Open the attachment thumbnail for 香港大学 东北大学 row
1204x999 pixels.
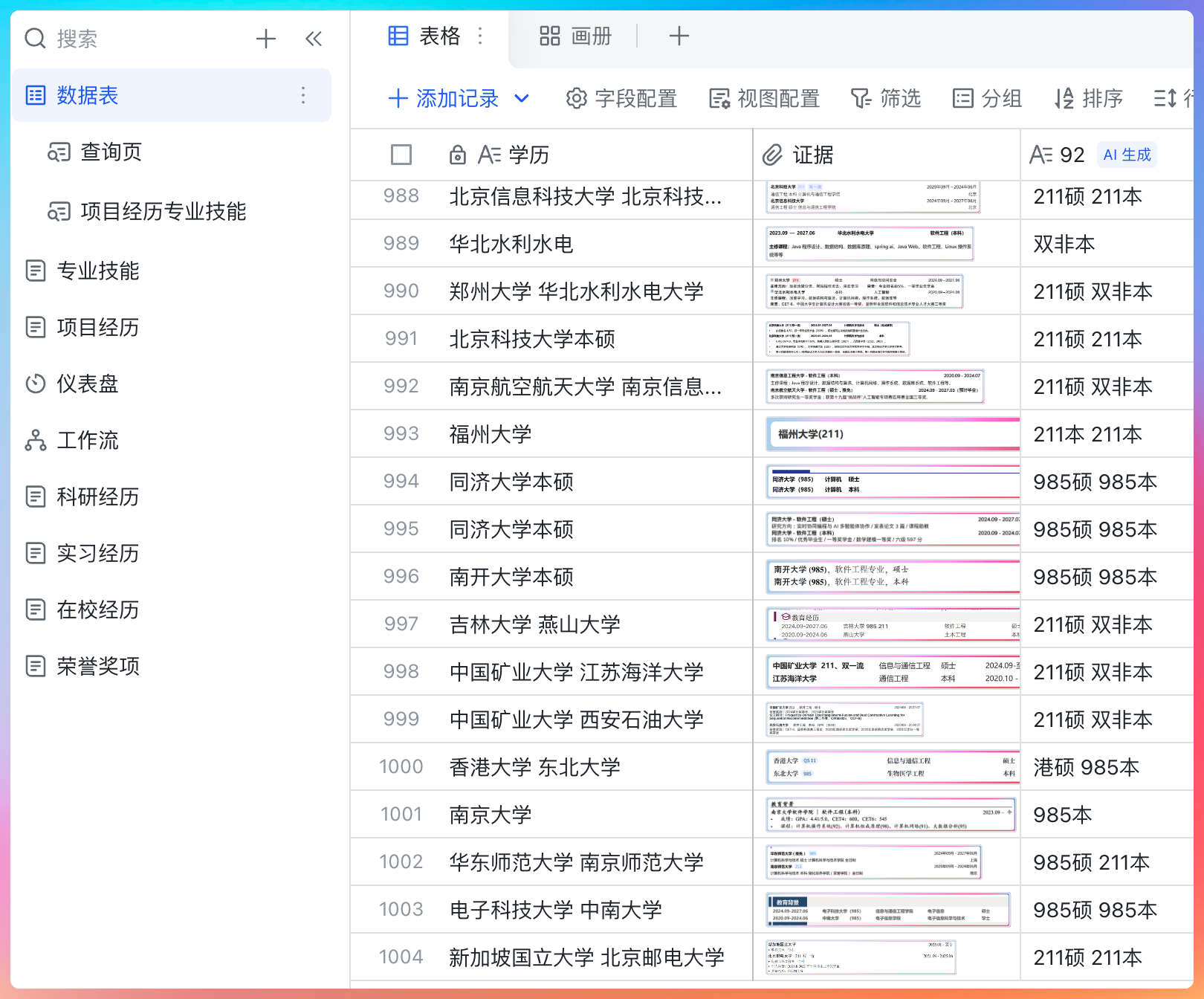[893, 767]
